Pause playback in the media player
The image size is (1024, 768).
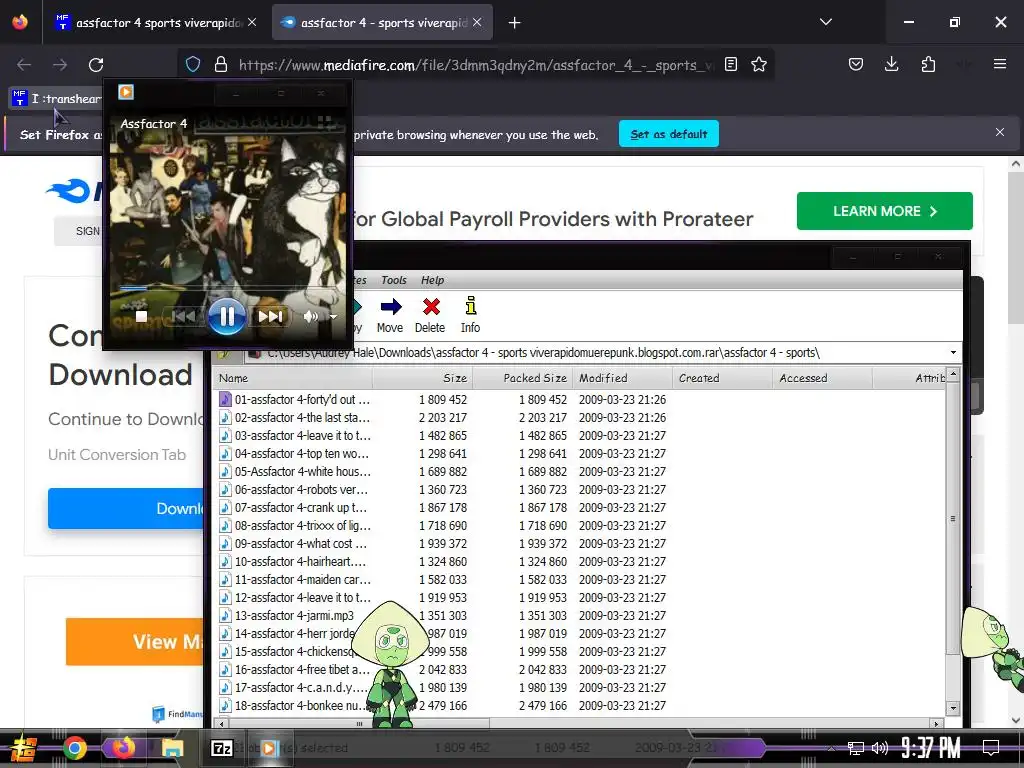[x=227, y=317]
